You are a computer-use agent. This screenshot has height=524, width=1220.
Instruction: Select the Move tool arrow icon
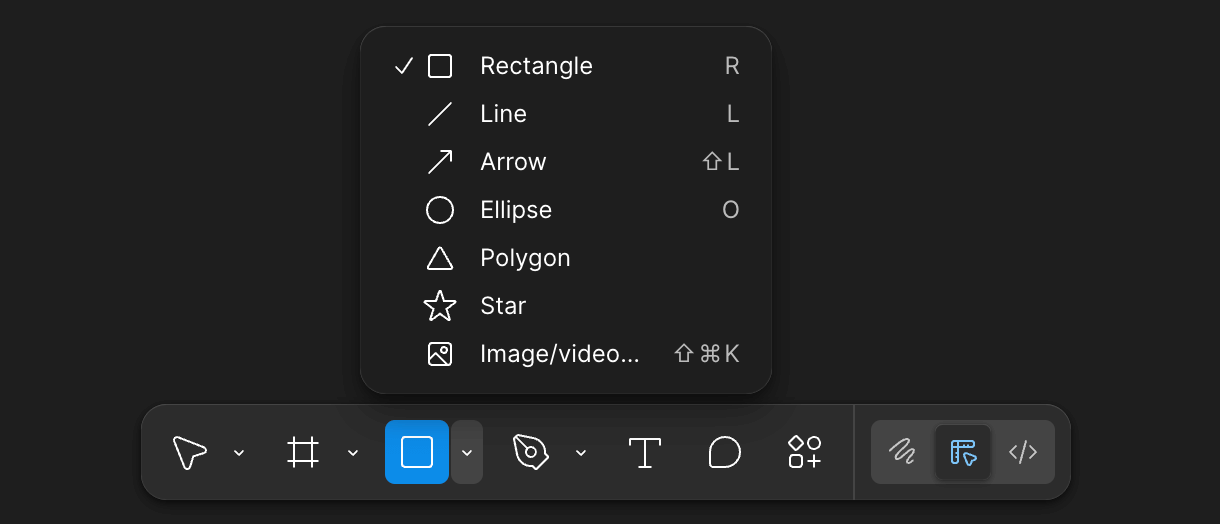pyautogui.click(x=189, y=452)
